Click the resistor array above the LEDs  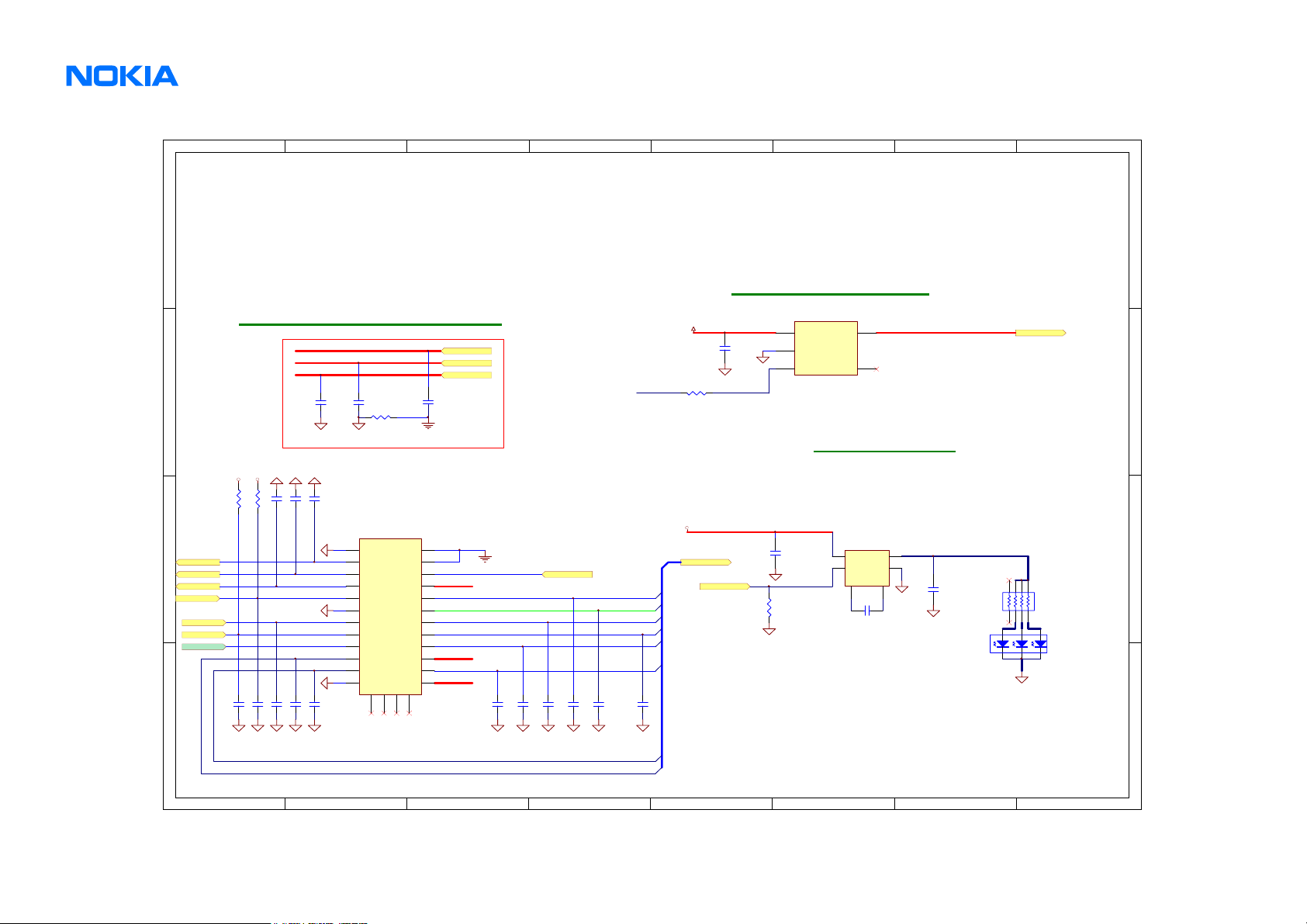(1018, 601)
